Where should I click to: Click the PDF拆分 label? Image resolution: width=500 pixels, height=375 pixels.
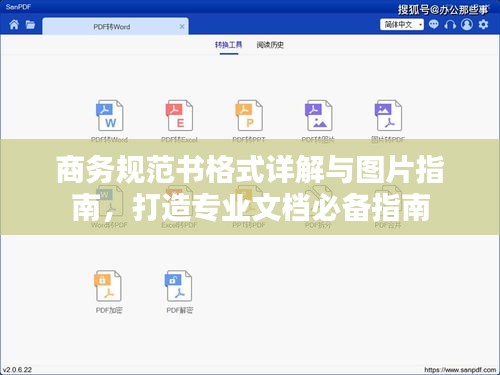[318, 225]
